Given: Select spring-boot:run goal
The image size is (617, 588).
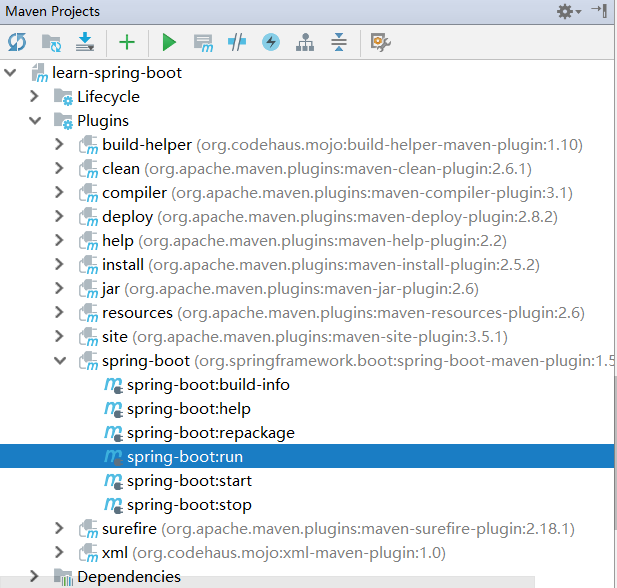Looking at the screenshot, I should 185,457.
